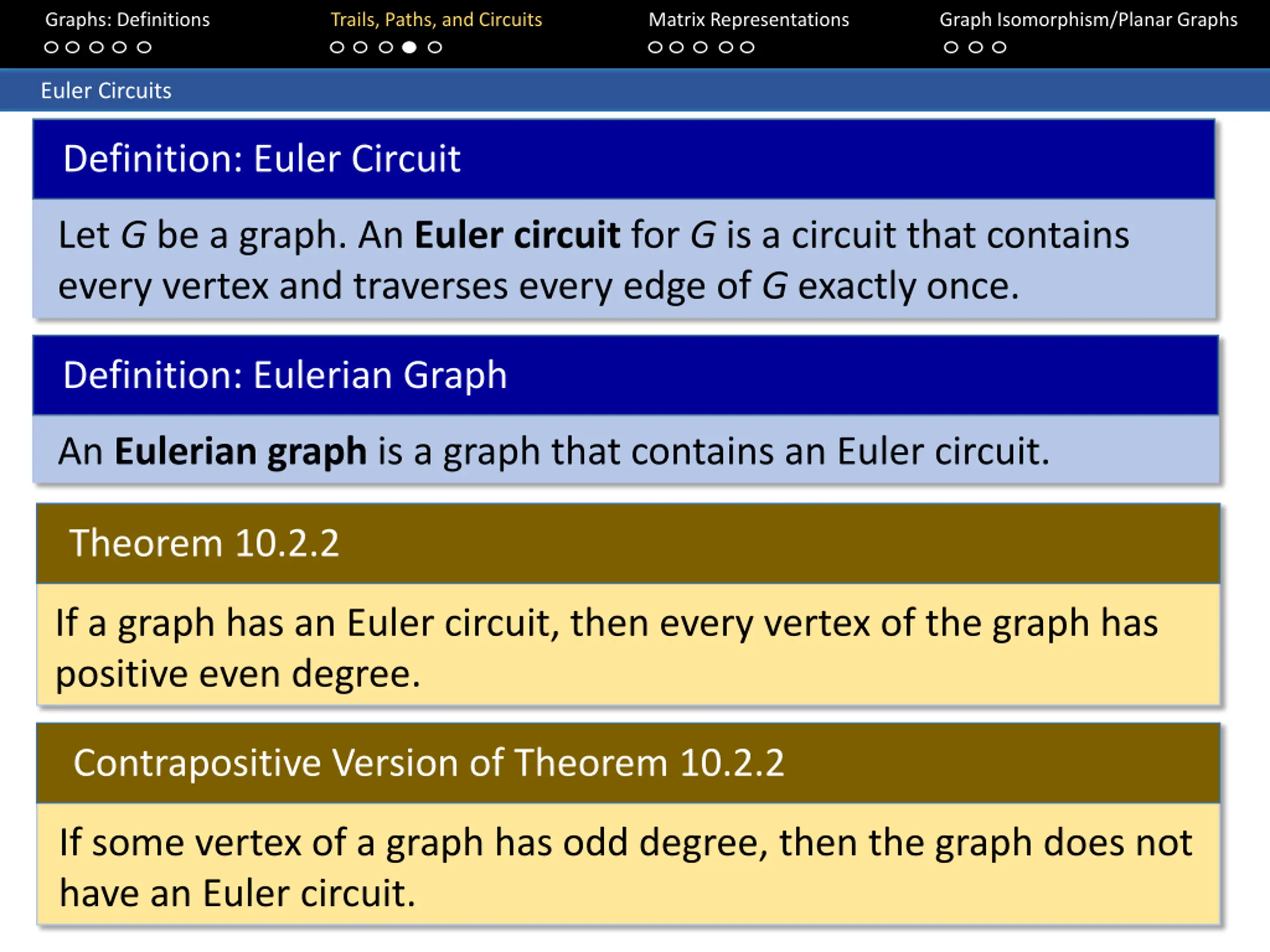The height and width of the screenshot is (952, 1270).
Task: Go to Matrix Representations section
Action: coord(749,20)
